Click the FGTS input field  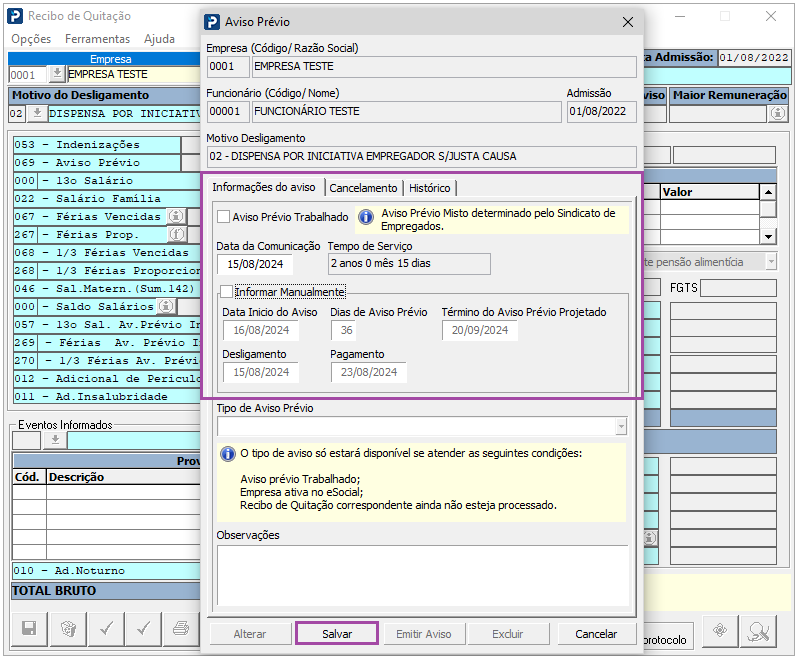click(738, 288)
